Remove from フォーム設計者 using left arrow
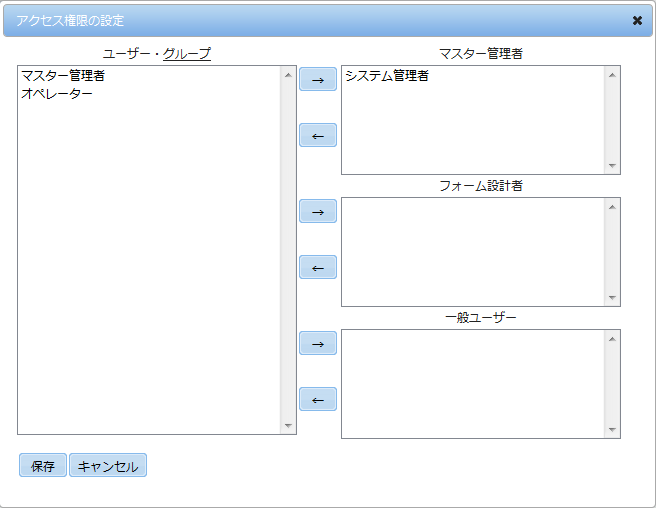 tap(318, 267)
